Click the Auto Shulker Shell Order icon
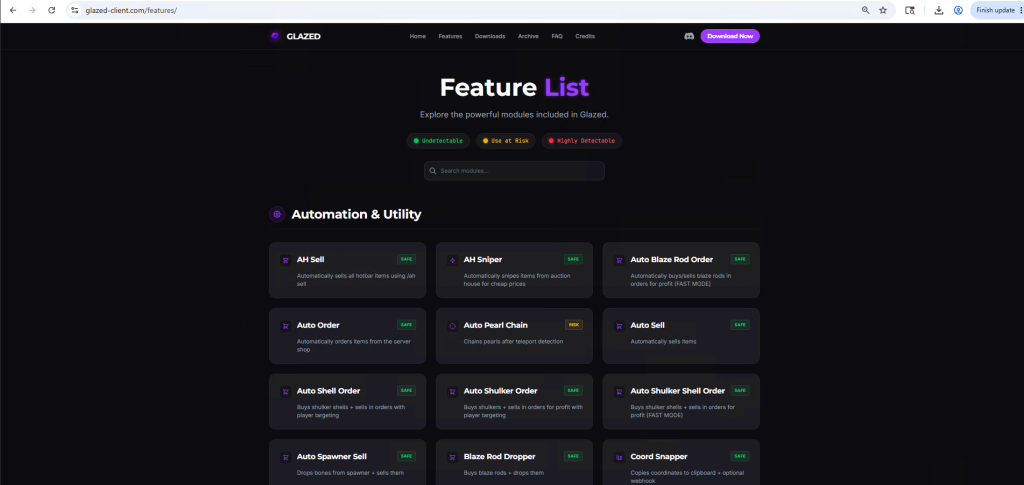This screenshot has width=1024, height=485. (618, 392)
